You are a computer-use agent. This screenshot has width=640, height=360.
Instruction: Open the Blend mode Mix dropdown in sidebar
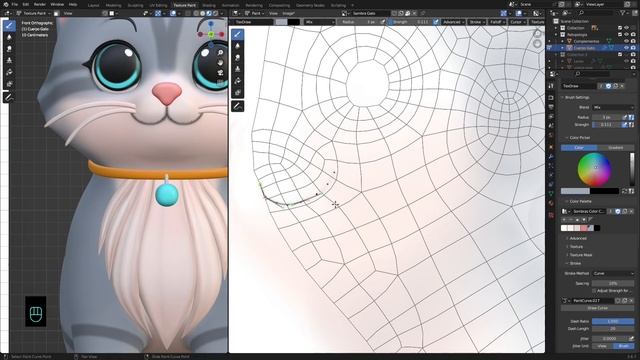pyautogui.click(x=613, y=107)
